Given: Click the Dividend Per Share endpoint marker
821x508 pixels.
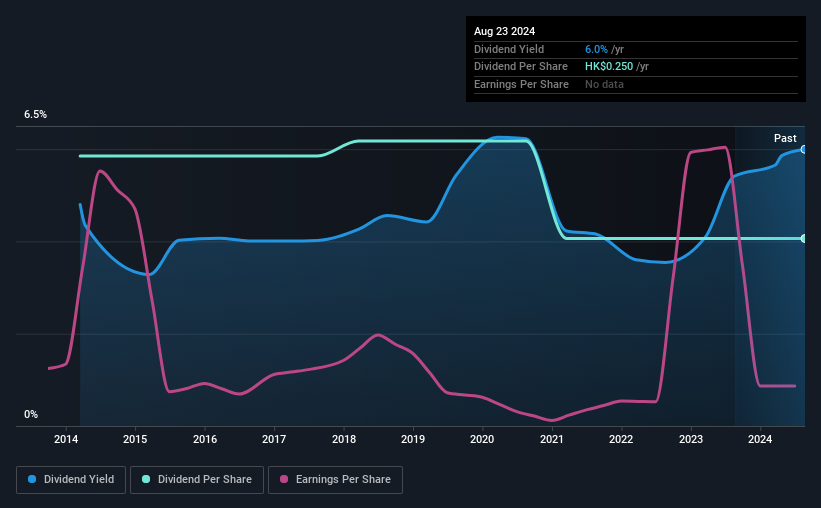Looking at the screenshot, I should tap(804, 238).
